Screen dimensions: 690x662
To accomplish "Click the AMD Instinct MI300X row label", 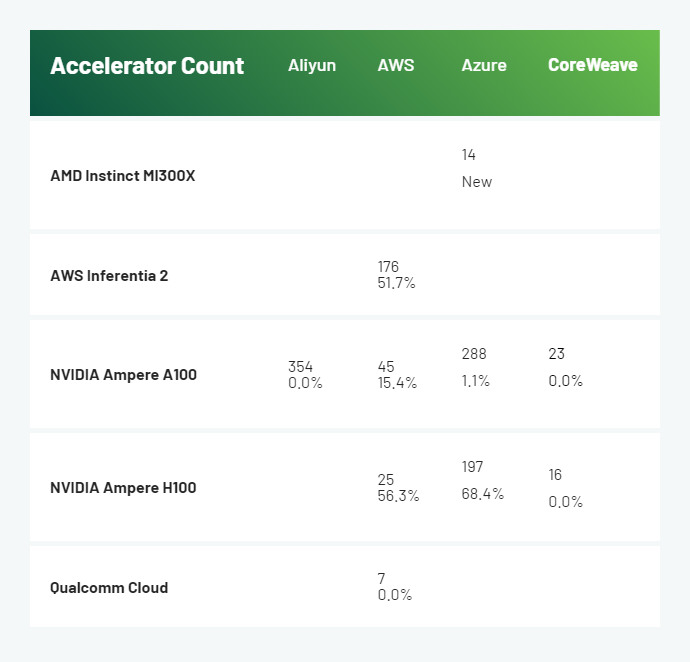I will click(x=123, y=176).
